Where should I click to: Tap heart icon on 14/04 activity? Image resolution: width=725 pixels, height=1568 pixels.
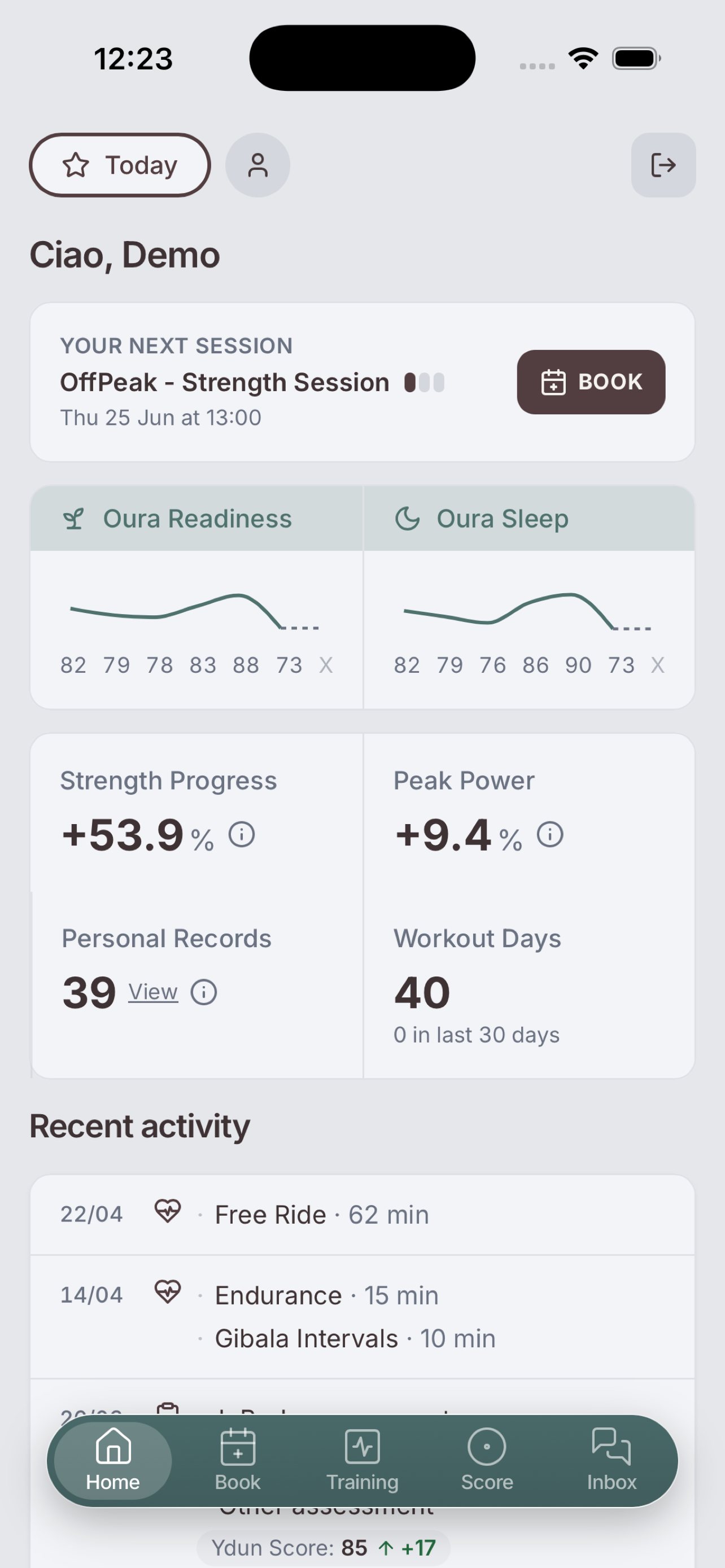[x=167, y=1291]
